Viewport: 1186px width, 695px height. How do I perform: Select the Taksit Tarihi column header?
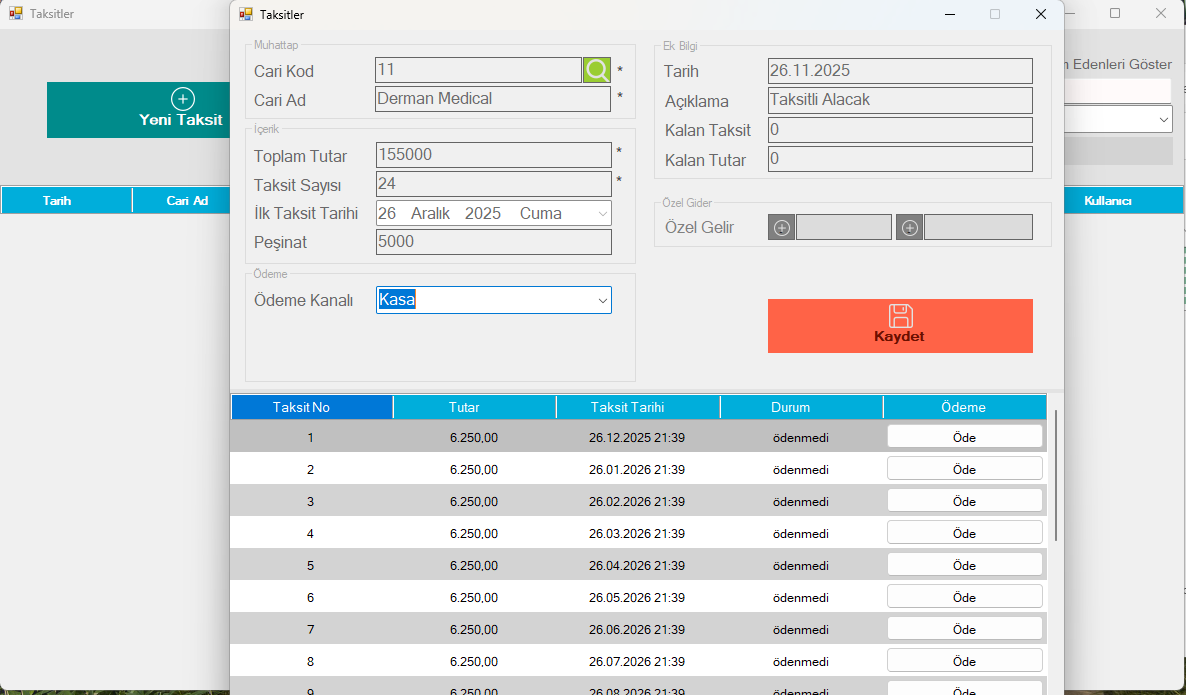[637, 407]
